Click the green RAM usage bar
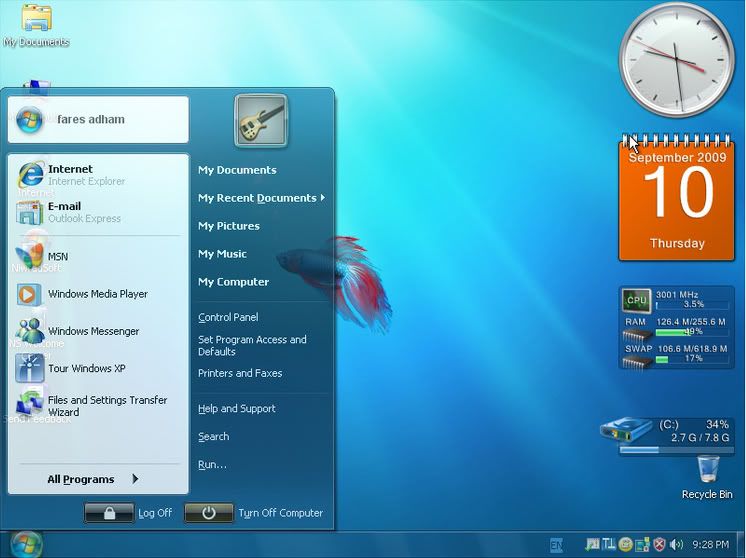Viewport: 746px width, 558px height. pos(692,332)
